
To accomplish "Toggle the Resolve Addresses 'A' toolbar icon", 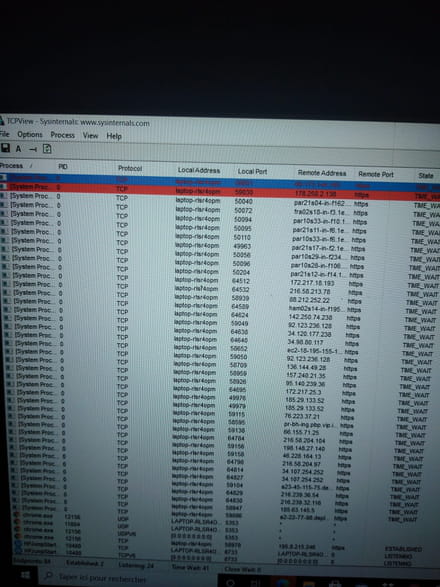I will [18, 149].
